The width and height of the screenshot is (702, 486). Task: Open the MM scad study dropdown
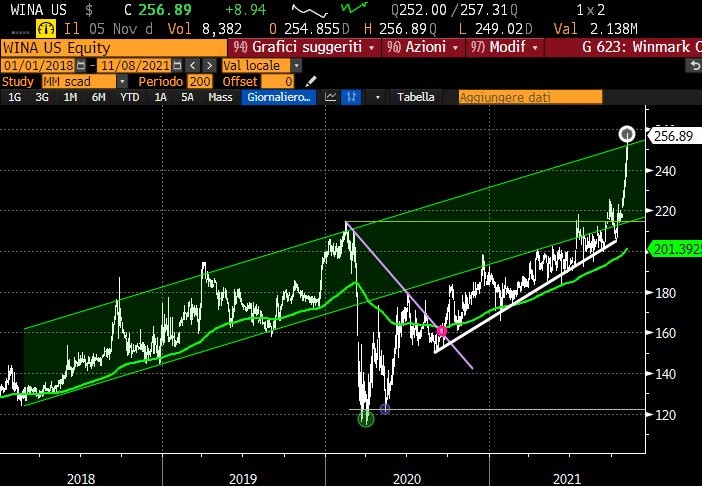pyautogui.click(x=122, y=81)
